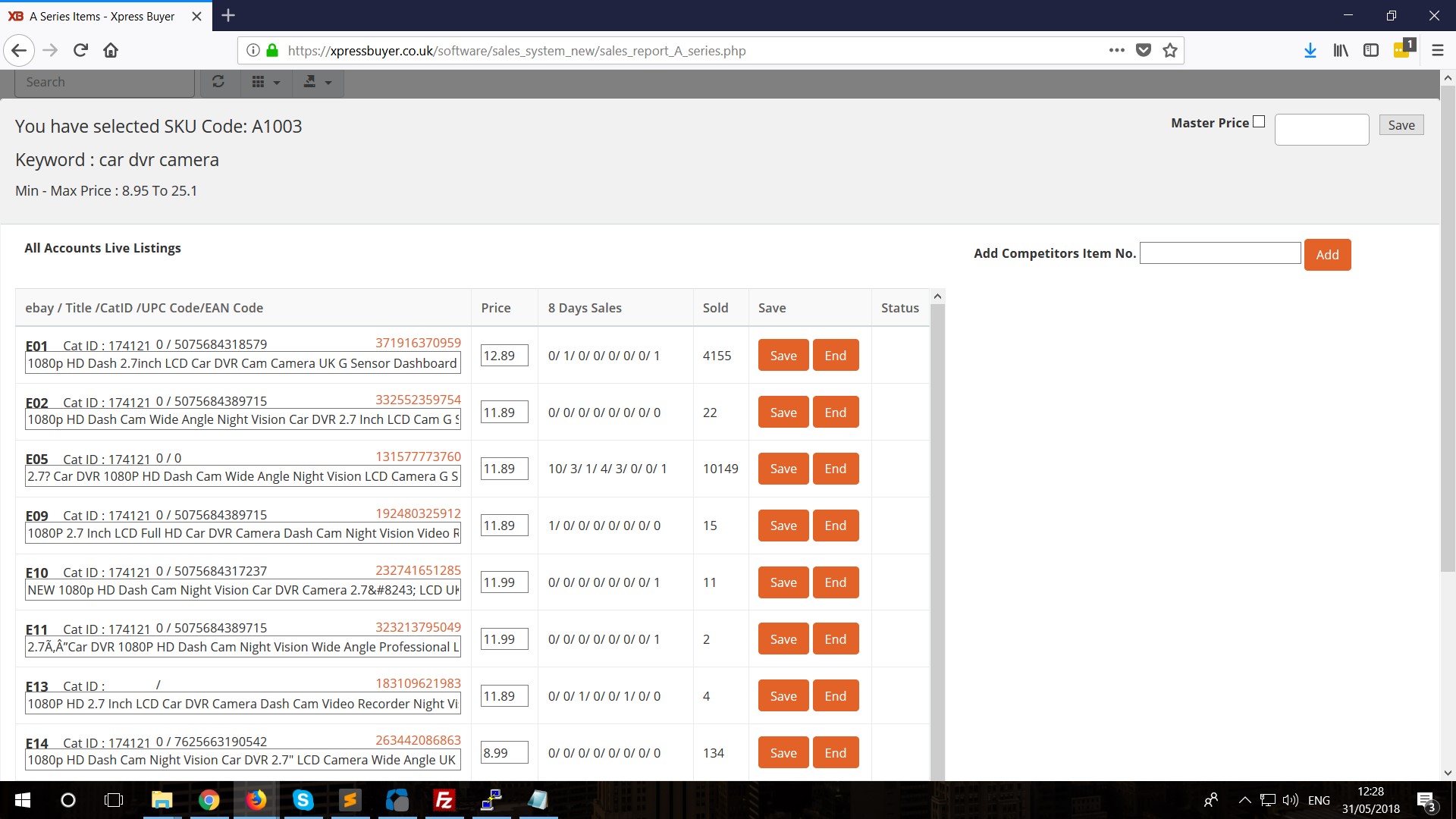Click the E14 price field
The image size is (1456, 819).
coord(504,753)
